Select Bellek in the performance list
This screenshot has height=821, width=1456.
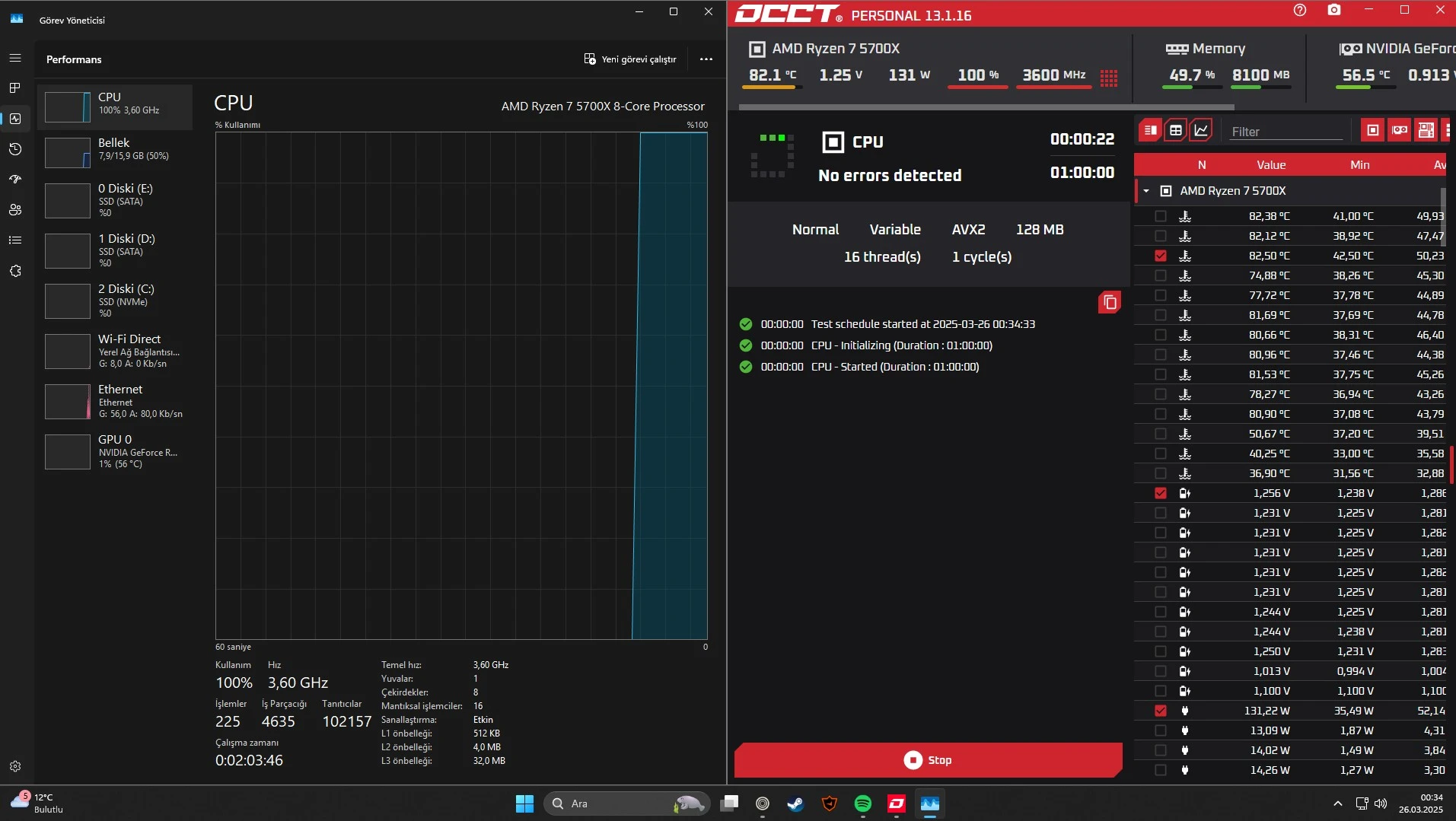coord(115,153)
